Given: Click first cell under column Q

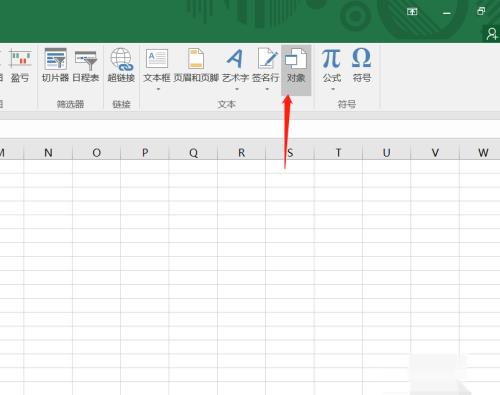Looking at the screenshot, I should point(193,166).
